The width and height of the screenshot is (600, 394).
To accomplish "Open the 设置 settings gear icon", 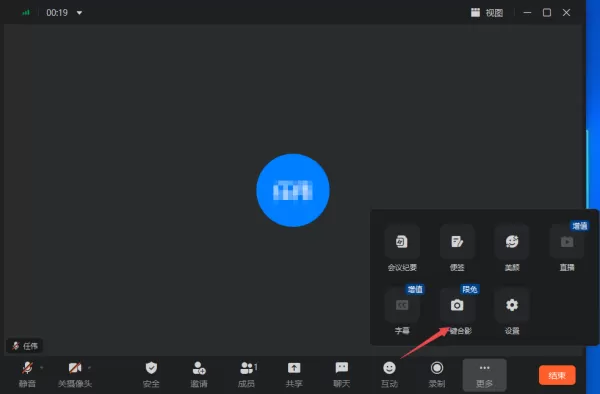I will (x=512, y=305).
